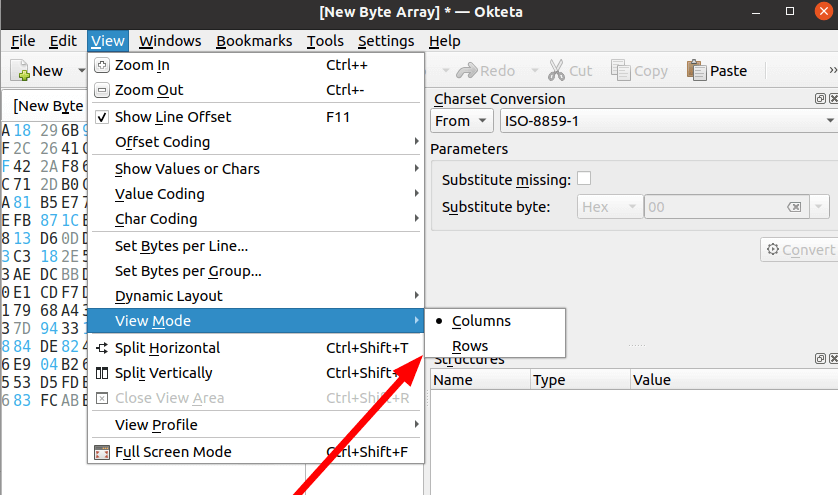Click the View Mode menu entry

click(x=255, y=321)
